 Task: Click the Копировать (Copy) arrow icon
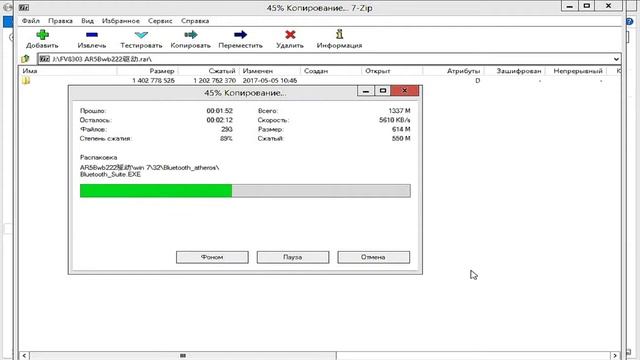191,35
